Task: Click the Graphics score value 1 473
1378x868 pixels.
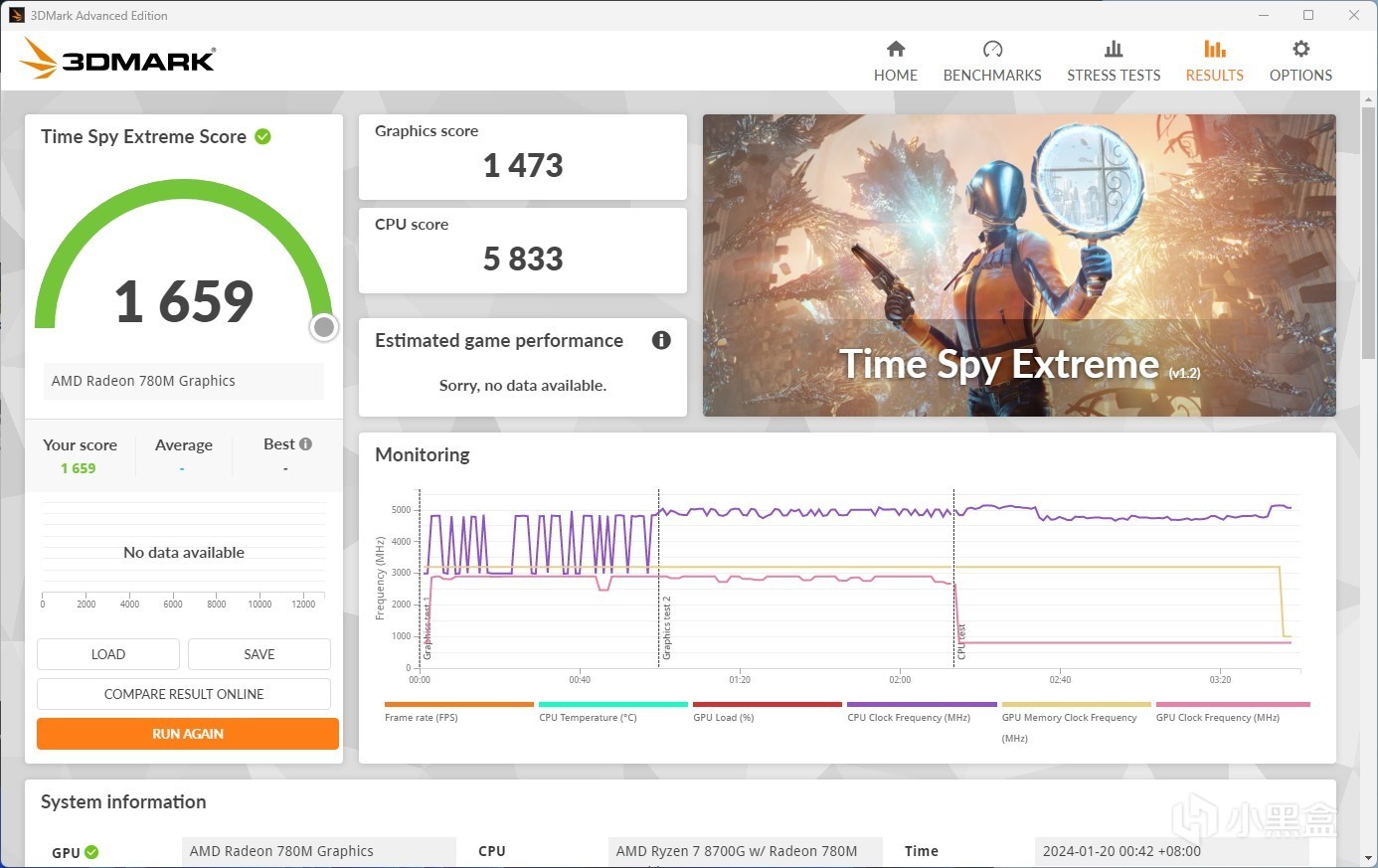Action: [523, 165]
